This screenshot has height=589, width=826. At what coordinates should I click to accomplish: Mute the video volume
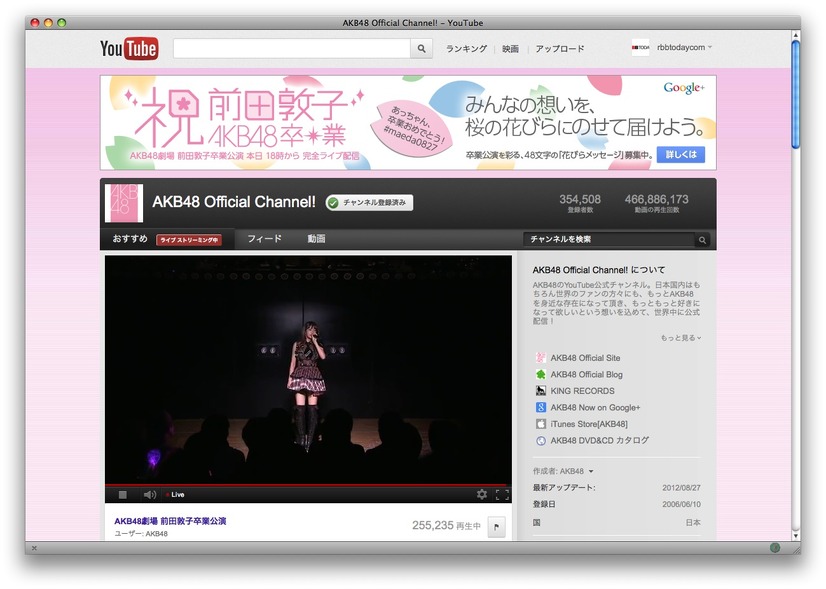(150, 495)
